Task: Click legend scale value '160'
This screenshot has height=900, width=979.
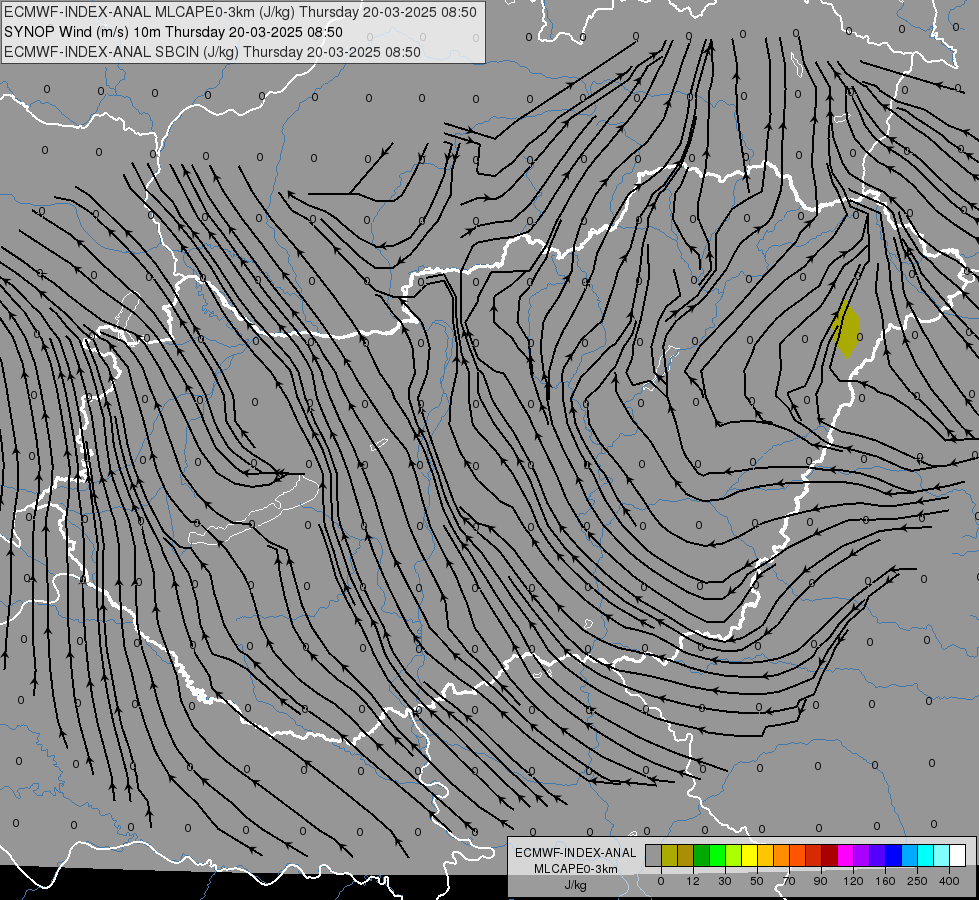Action: (x=885, y=881)
